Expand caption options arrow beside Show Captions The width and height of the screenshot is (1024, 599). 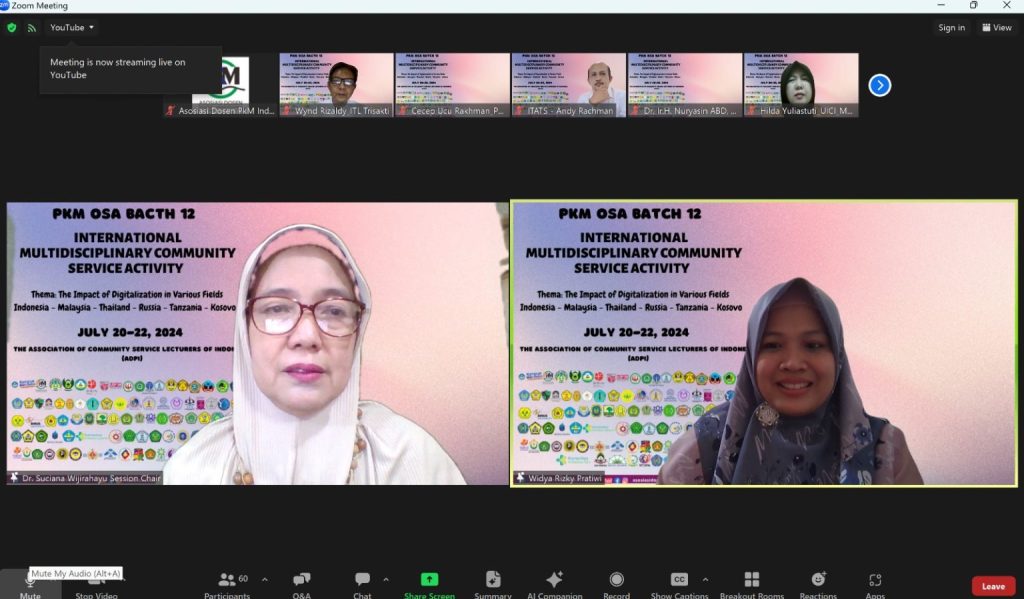(x=705, y=579)
